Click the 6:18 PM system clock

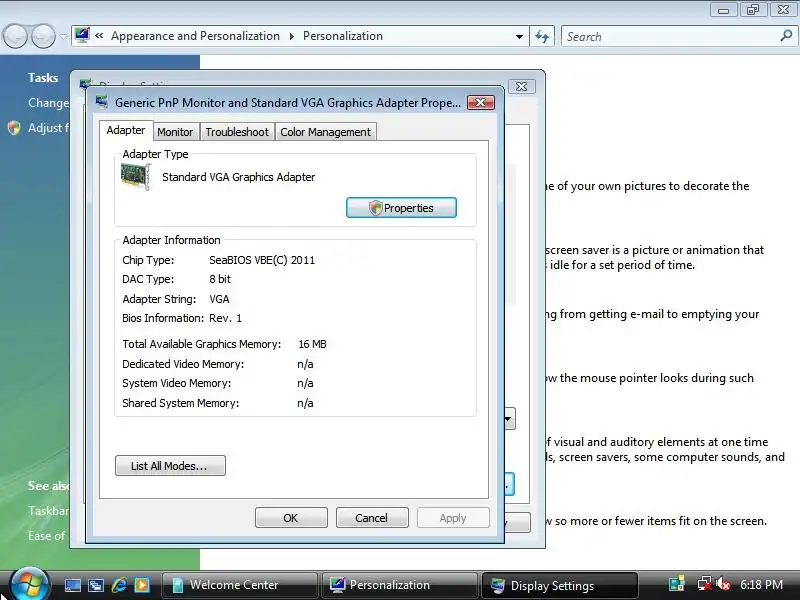761,584
